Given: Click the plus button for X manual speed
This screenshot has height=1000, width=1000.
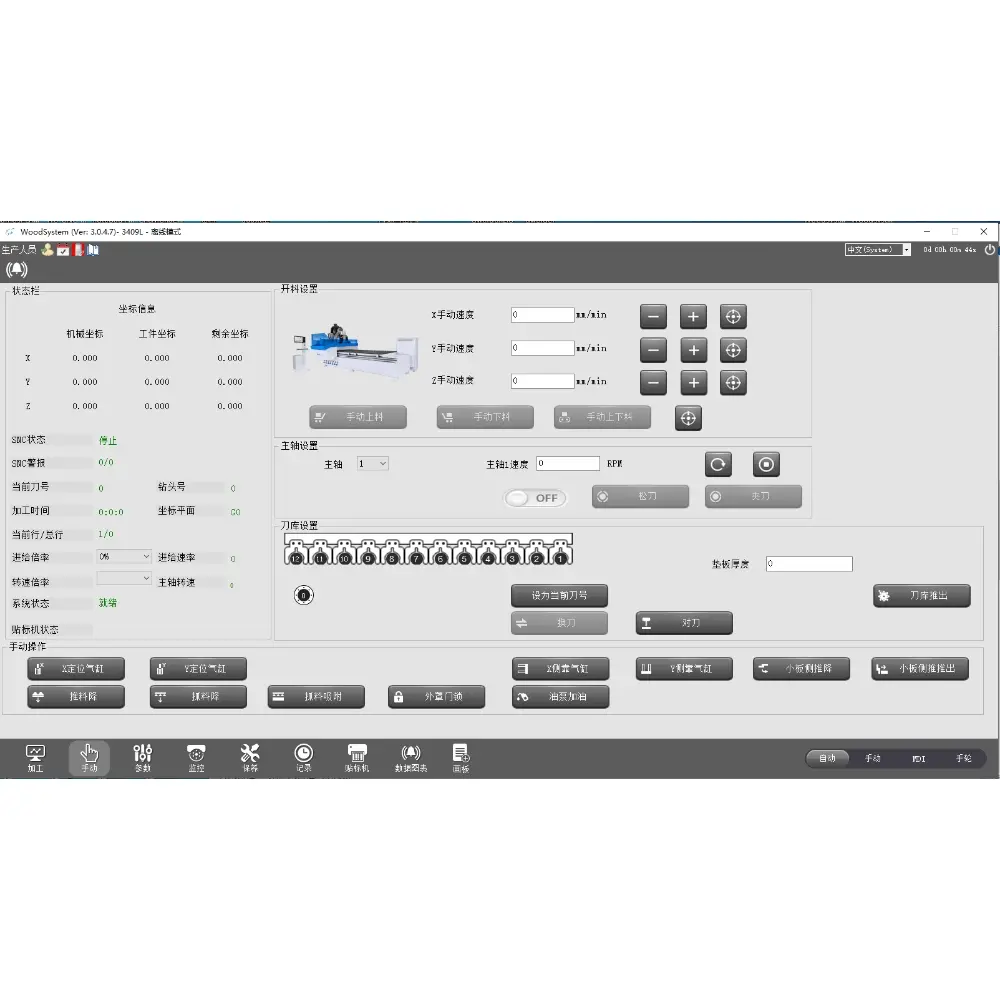Looking at the screenshot, I should [x=693, y=316].
